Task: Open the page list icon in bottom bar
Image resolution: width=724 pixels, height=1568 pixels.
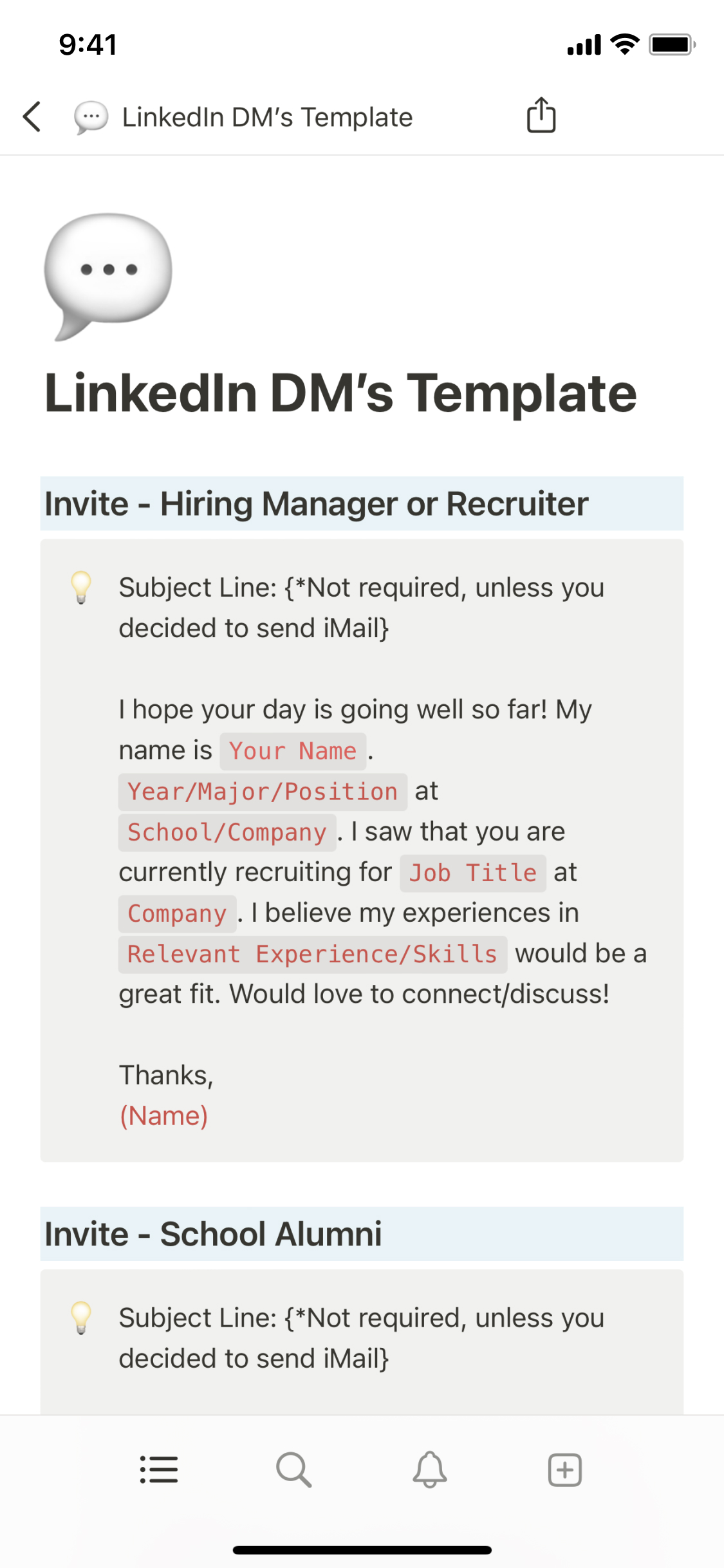Action: tap(159, 1470)
